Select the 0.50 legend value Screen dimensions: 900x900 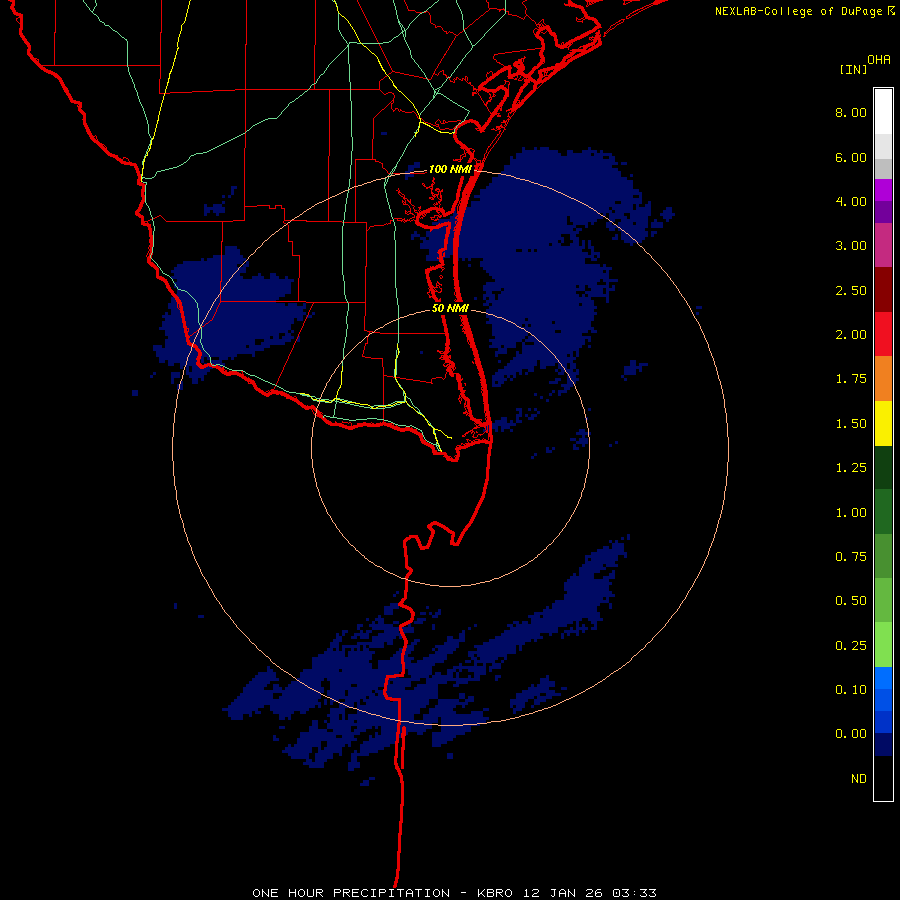click(x=851, y=601)
